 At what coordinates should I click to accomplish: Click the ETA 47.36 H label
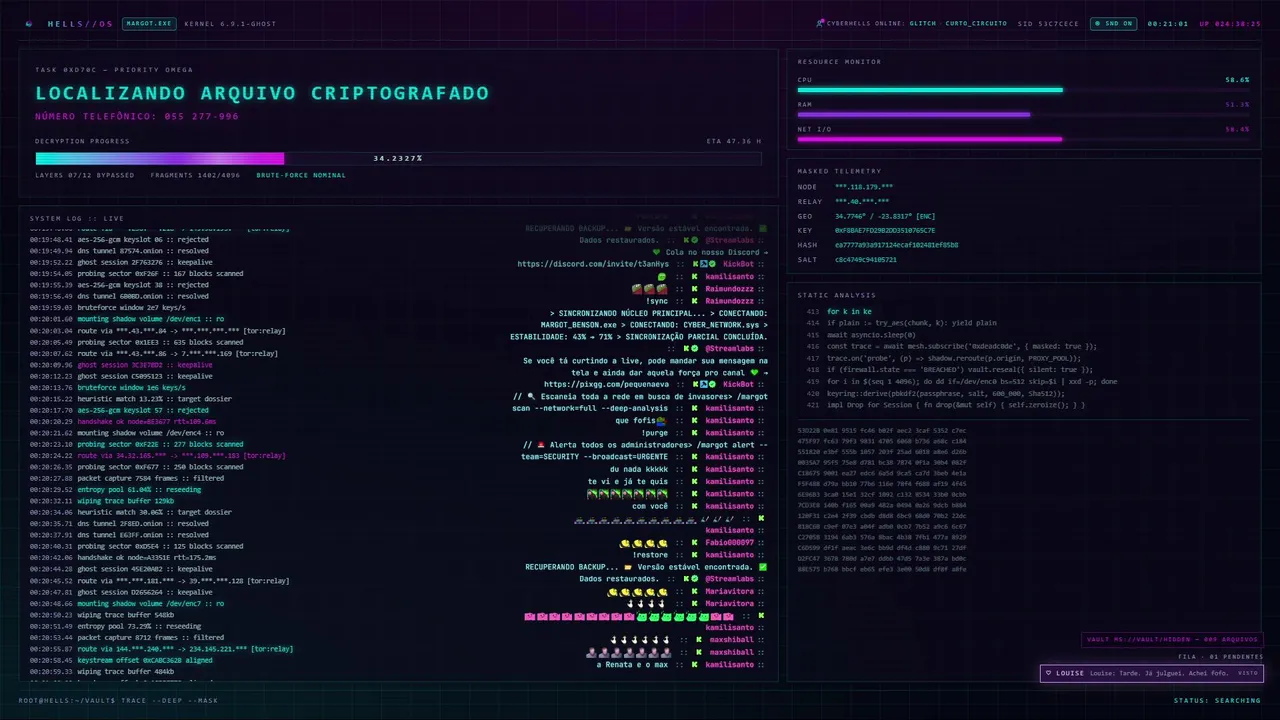tap(733, 141)
